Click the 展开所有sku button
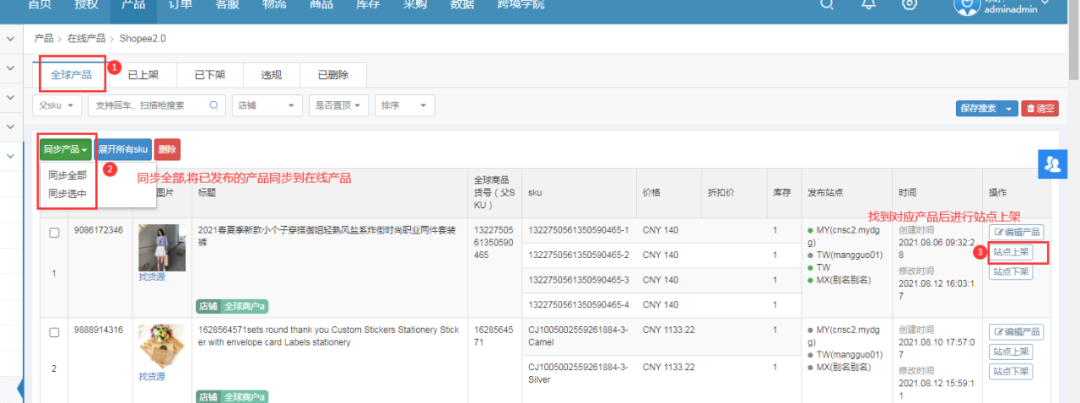Viewport: 1080px width, 403px height. pos(124,149)
